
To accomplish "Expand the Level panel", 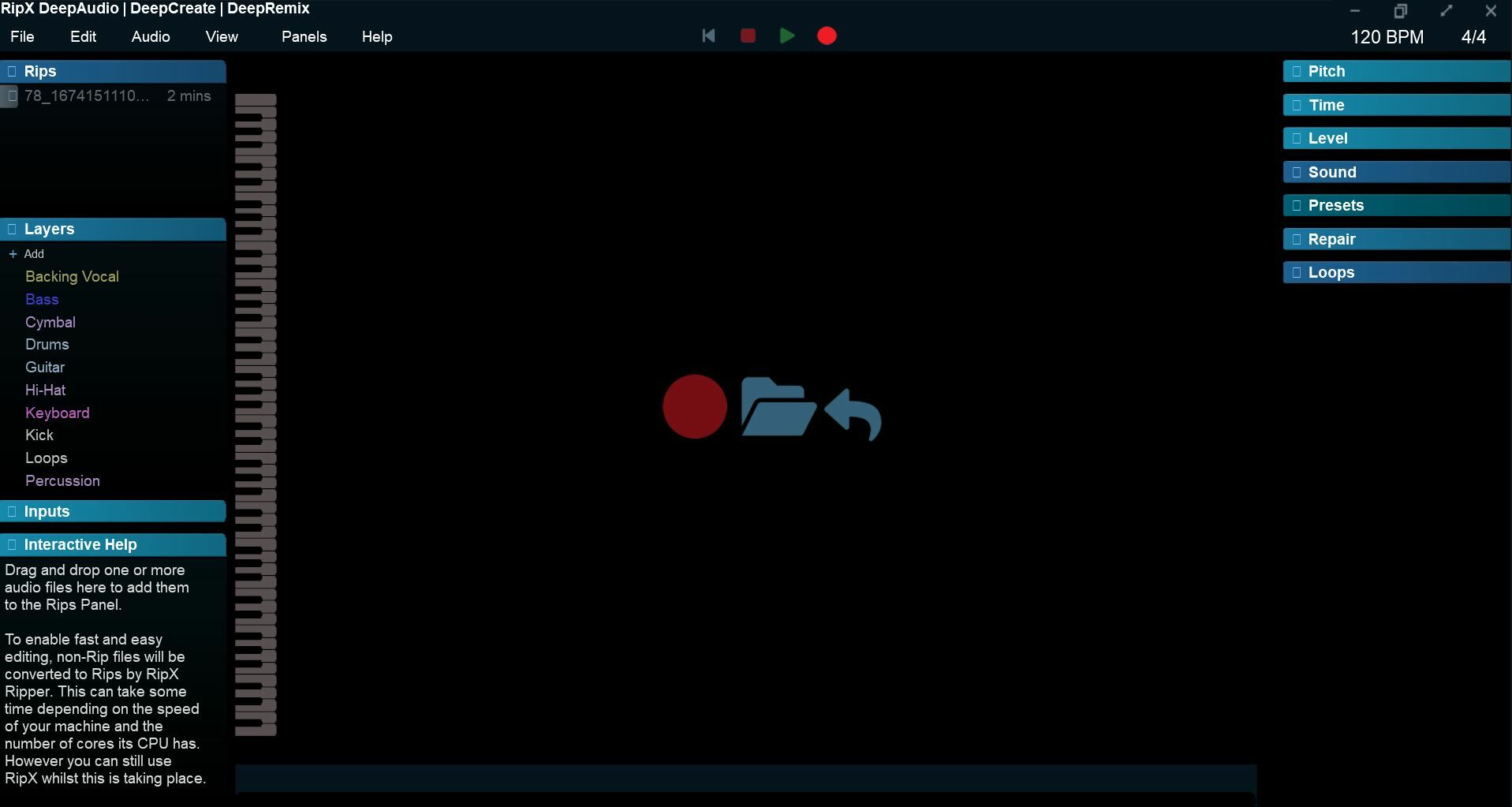I will (1396, 138).
